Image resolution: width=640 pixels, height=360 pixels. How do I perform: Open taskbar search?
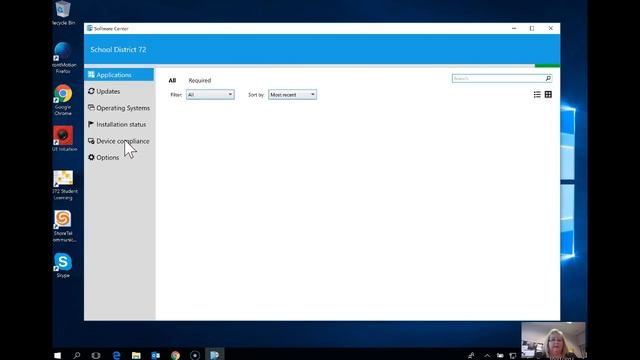click(76, 355)
